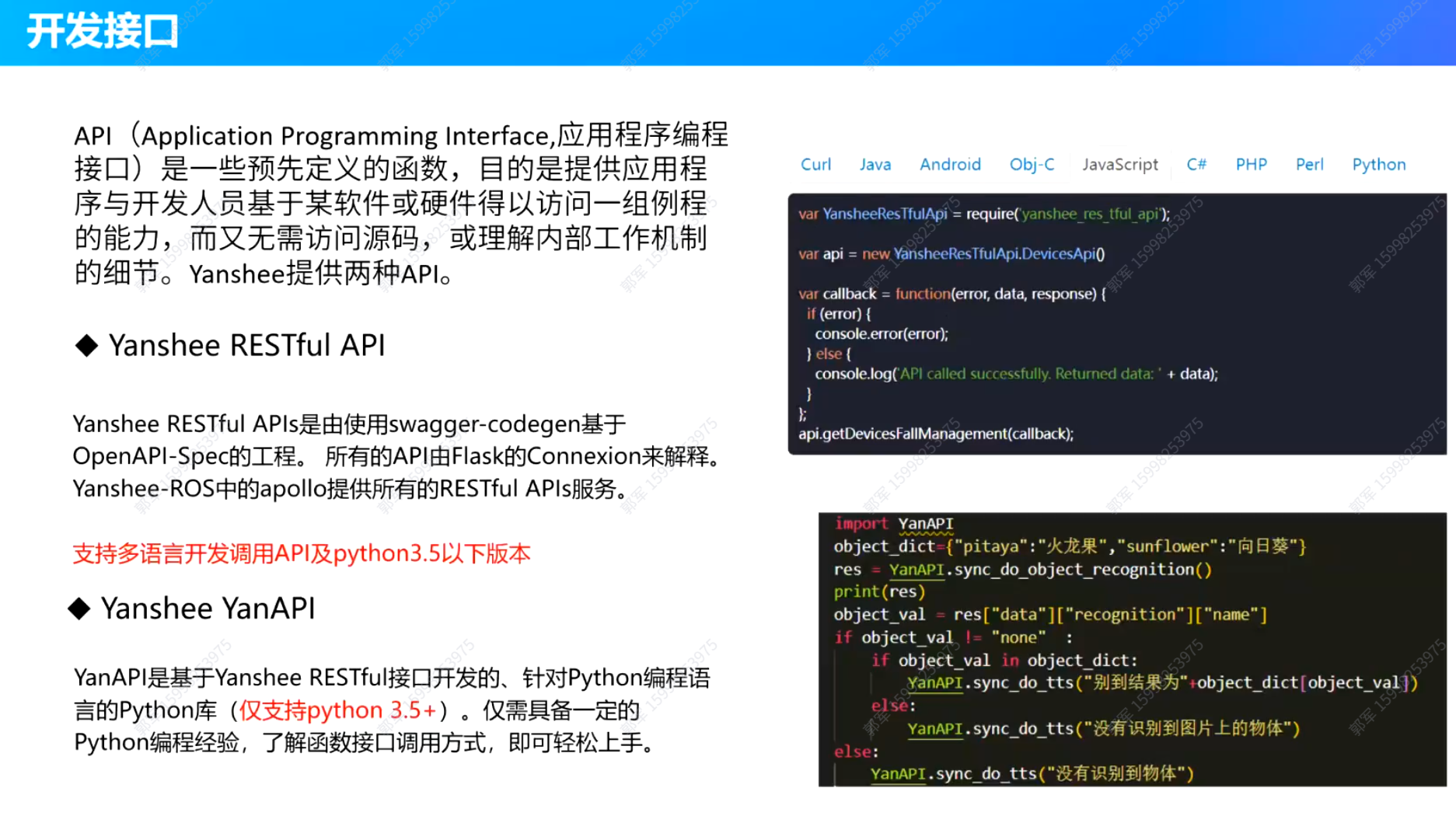Open the C# code tab
Screen dimensions: 1456x816
1196,165
